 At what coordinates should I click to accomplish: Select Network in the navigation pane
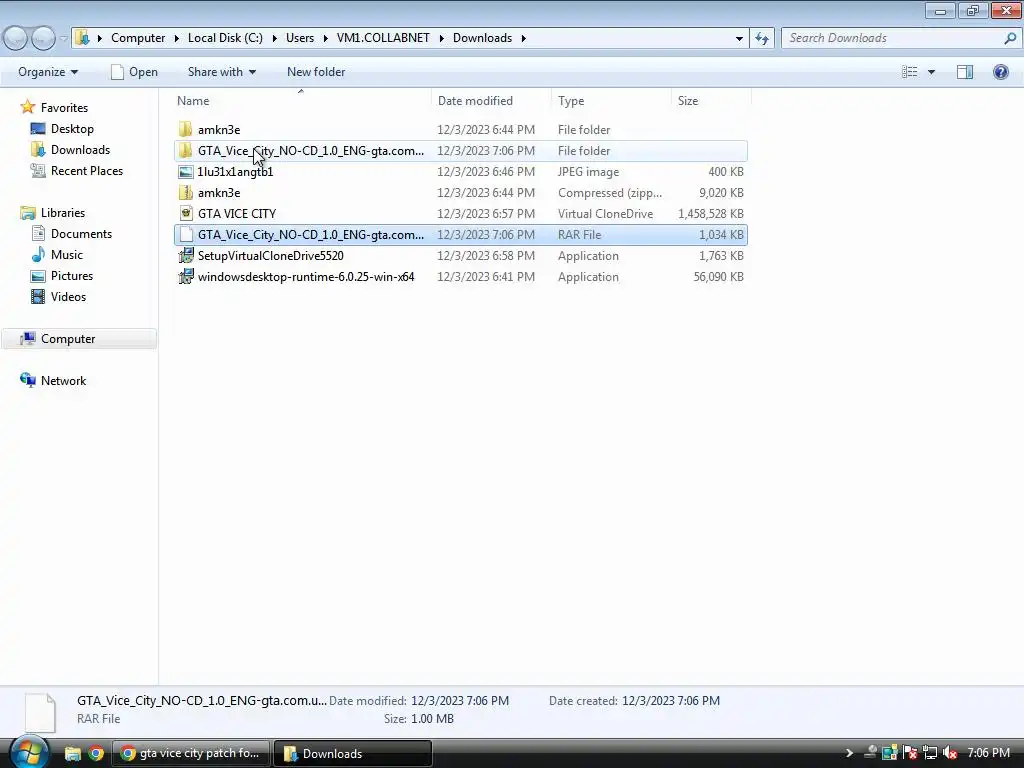tap(63, 381)
